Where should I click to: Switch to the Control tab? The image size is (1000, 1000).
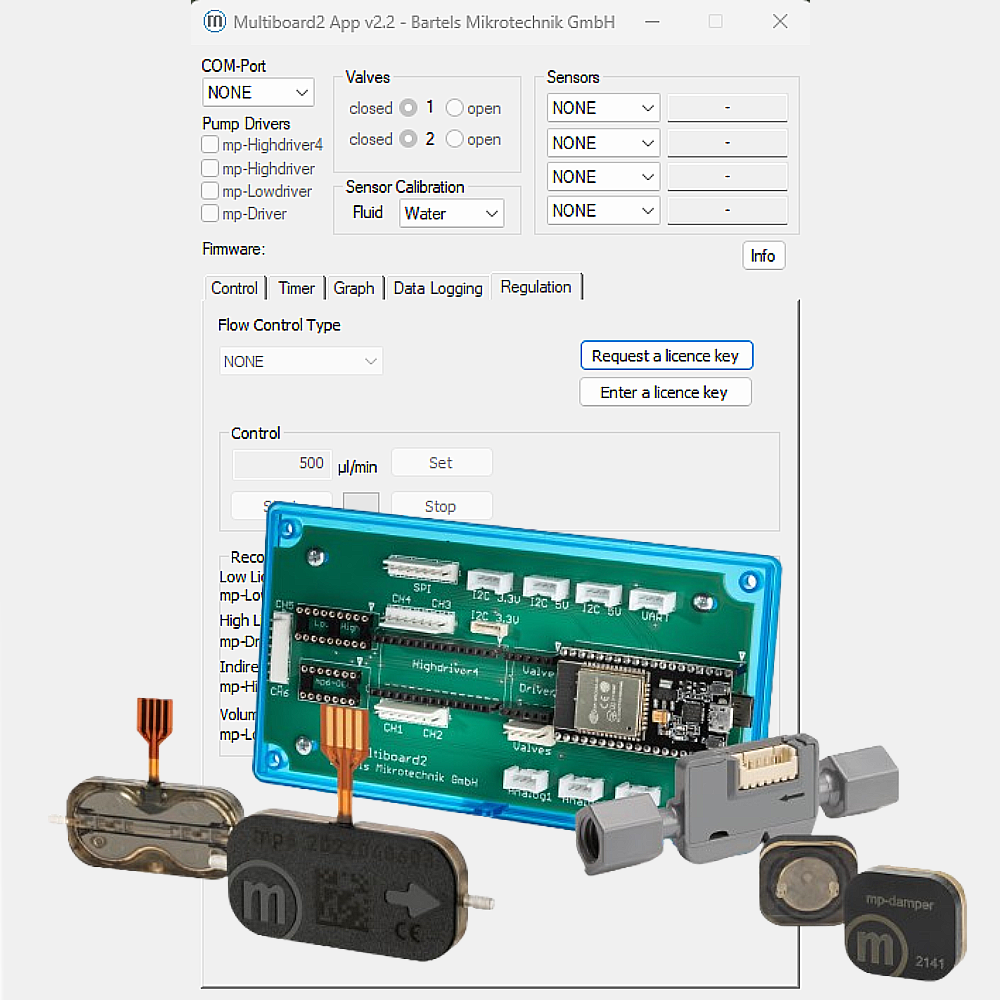[x=234, y=288]
